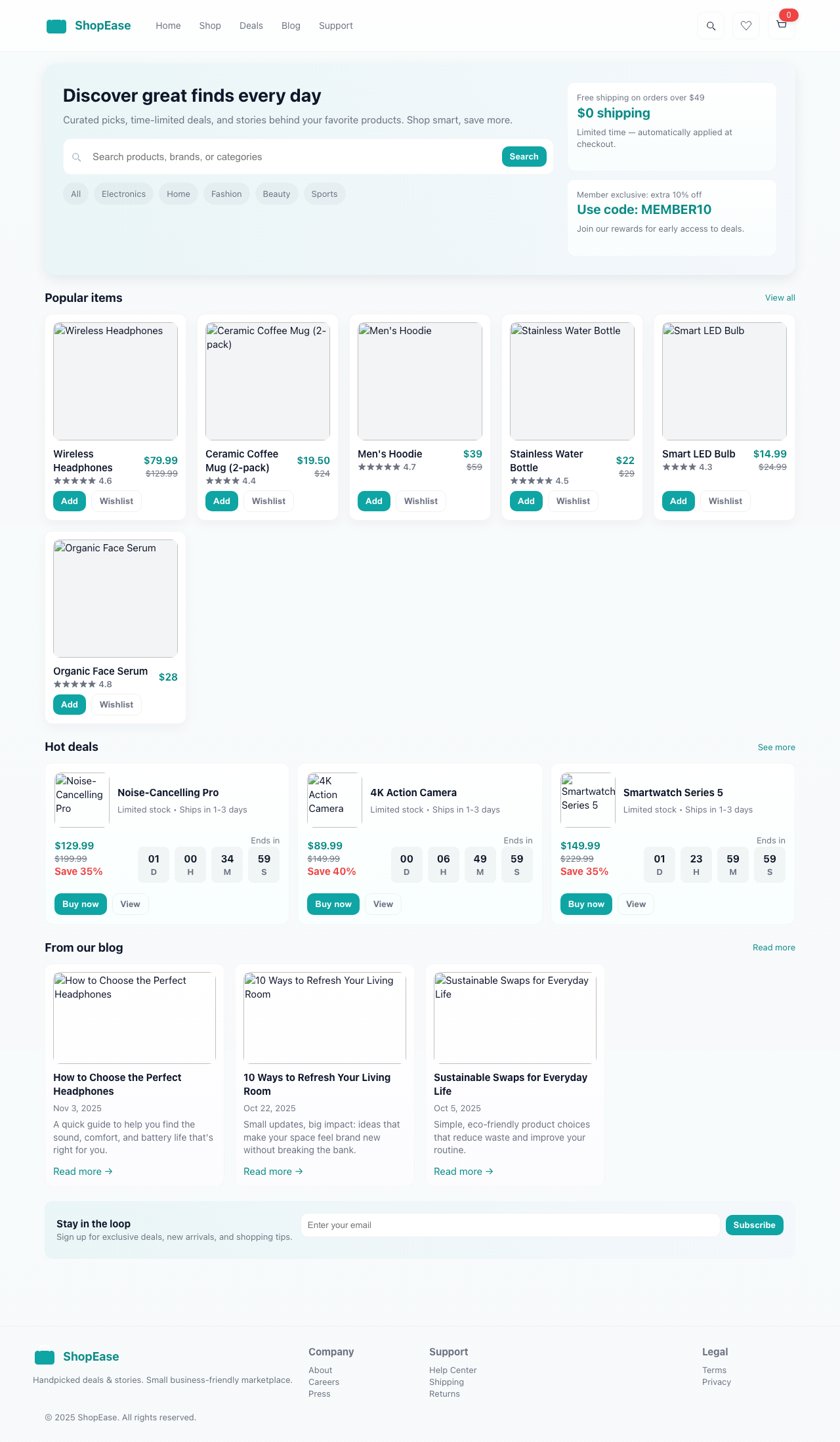Navigate to the Deals menu item
Image resolution: width=840 pixels, height=1442 pixels.
coord(251,26)
